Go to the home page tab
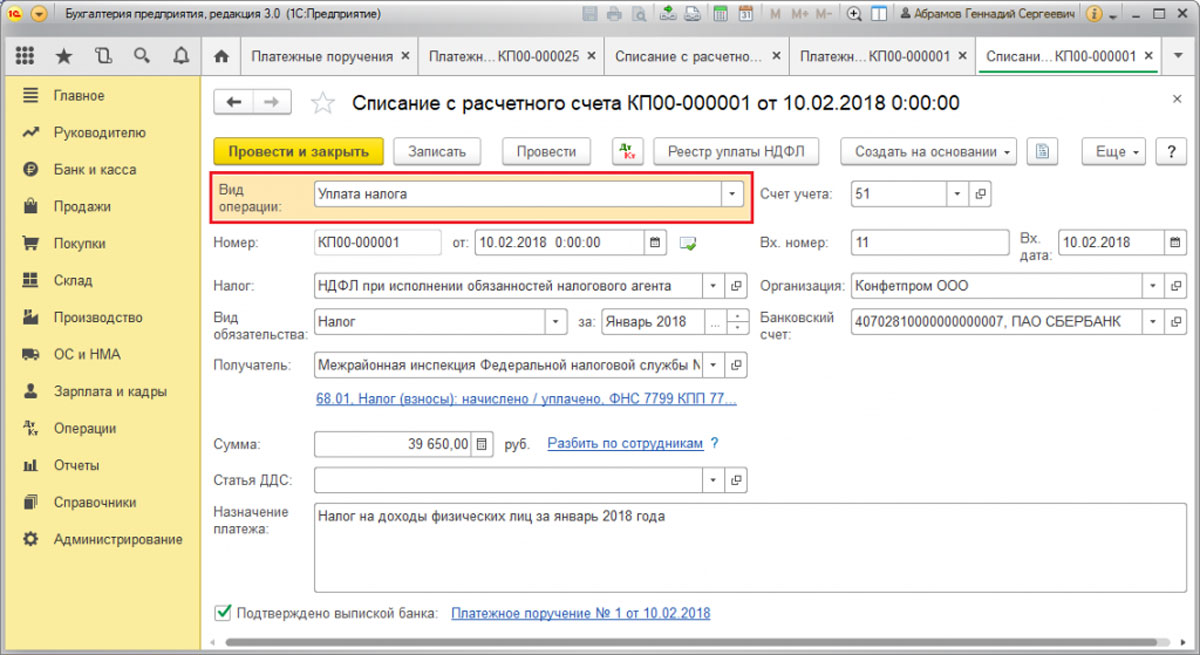 [222, 56]
